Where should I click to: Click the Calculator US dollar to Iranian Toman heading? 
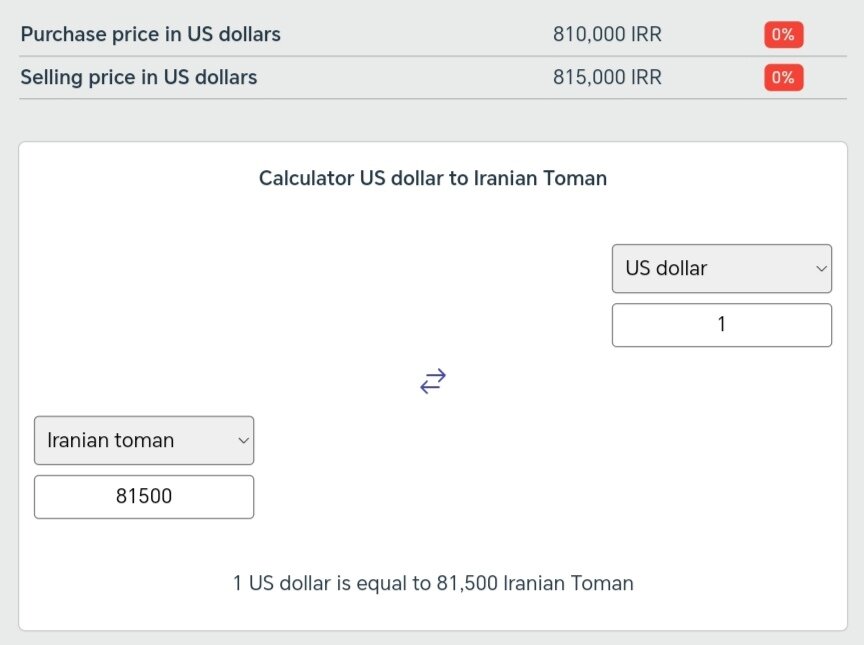[432, 178]
